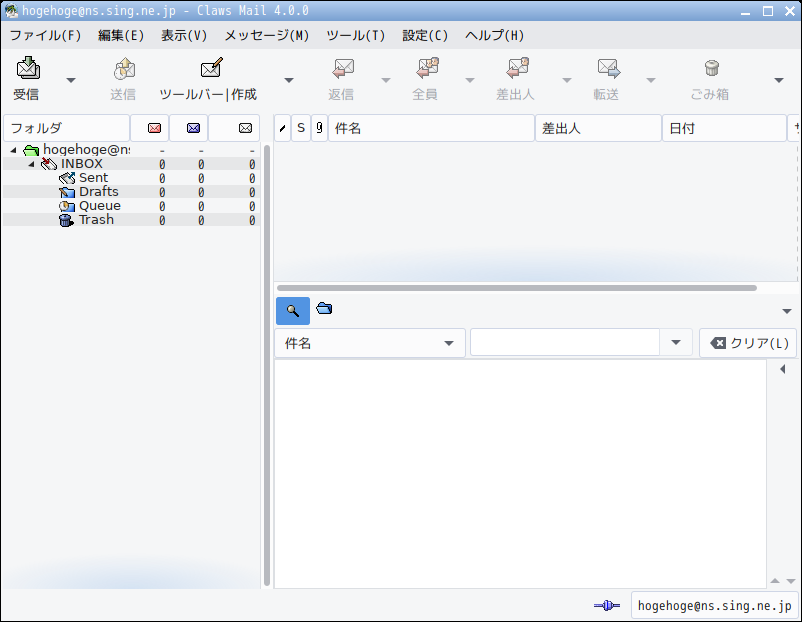802x622 pixels.
Task: Open the toolbar overflow arrow after ごみ箱
Action: click(779, 80)
